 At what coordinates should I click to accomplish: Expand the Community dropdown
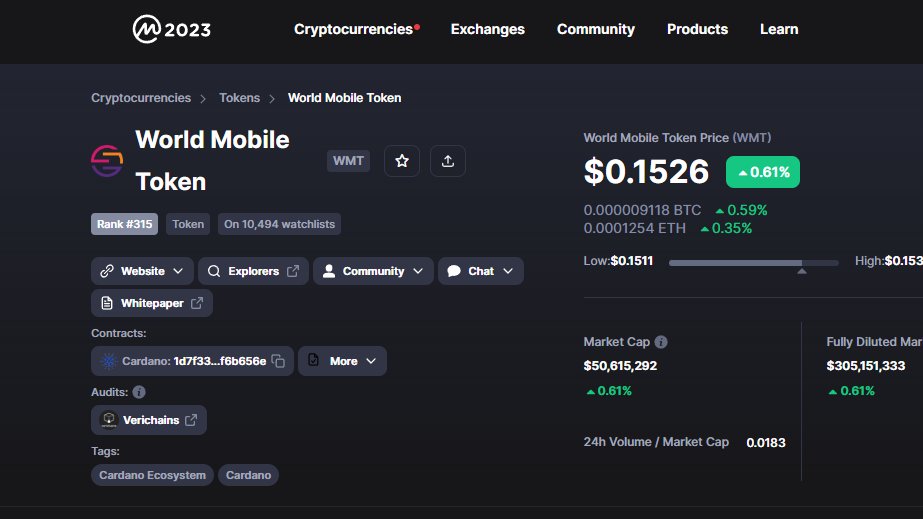(x=418, y=271)
